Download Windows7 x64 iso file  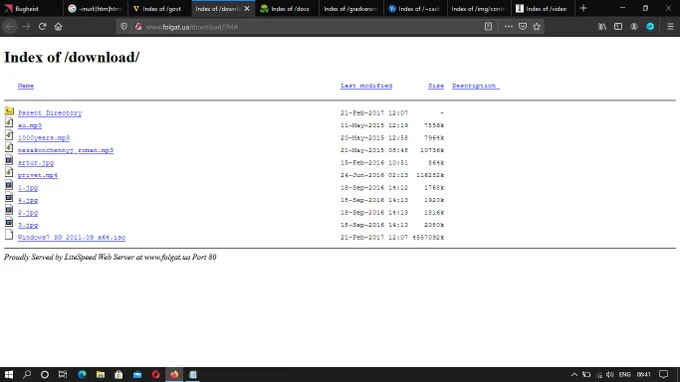click(72, 238)
